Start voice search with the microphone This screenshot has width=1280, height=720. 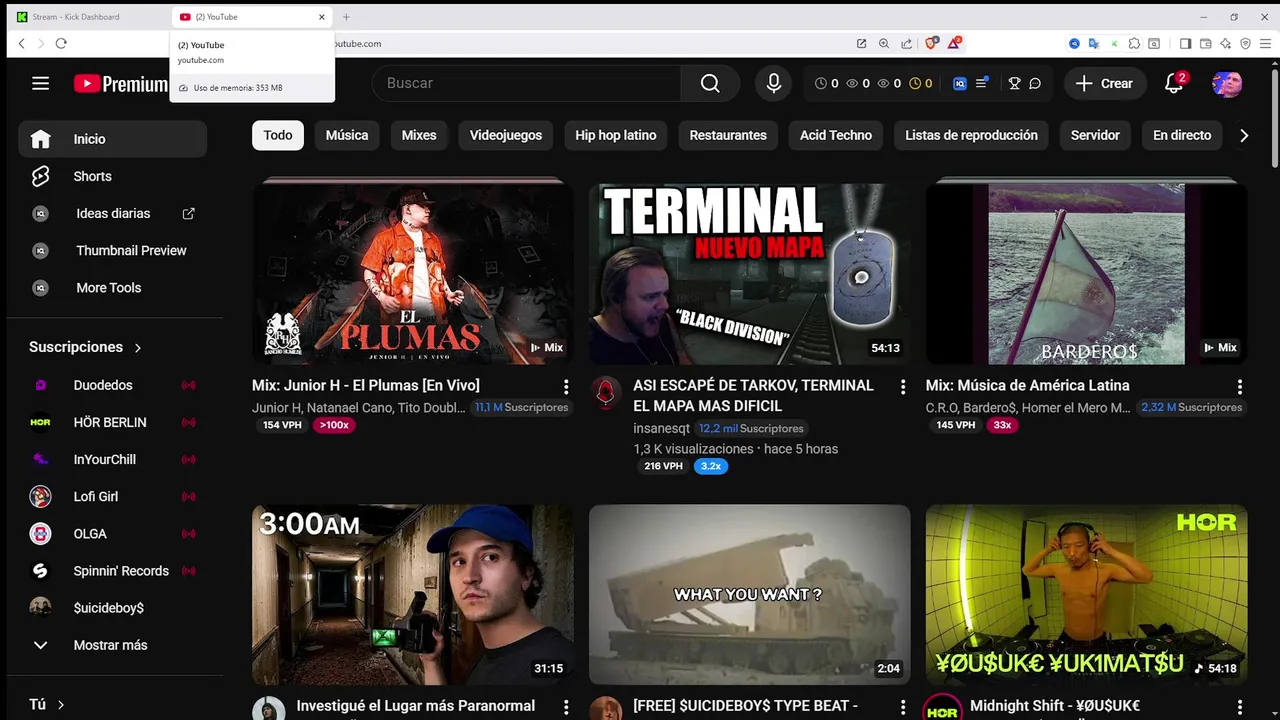pyautogui.click(x=773, y=84)
